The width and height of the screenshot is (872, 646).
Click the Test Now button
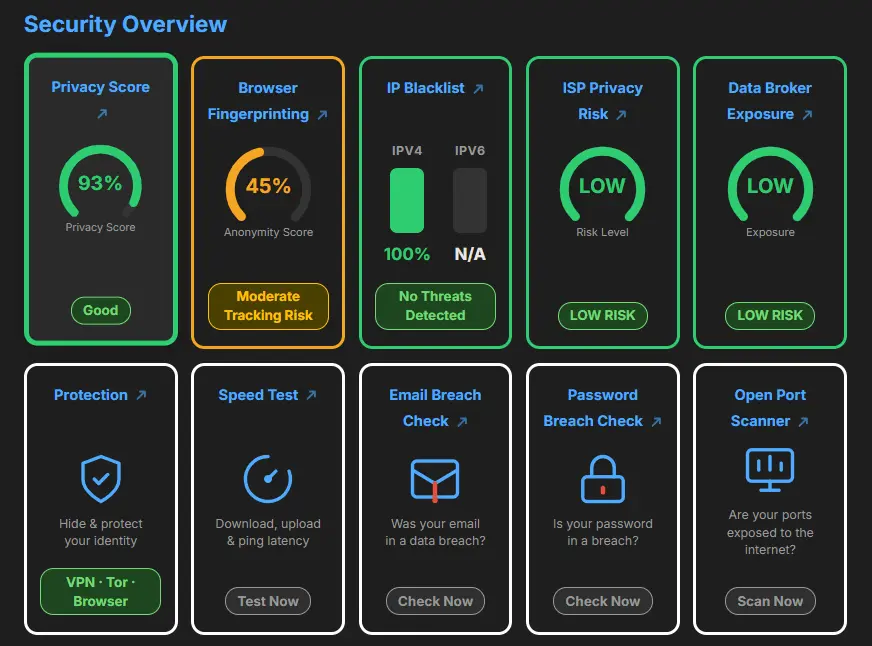(268, 601)
